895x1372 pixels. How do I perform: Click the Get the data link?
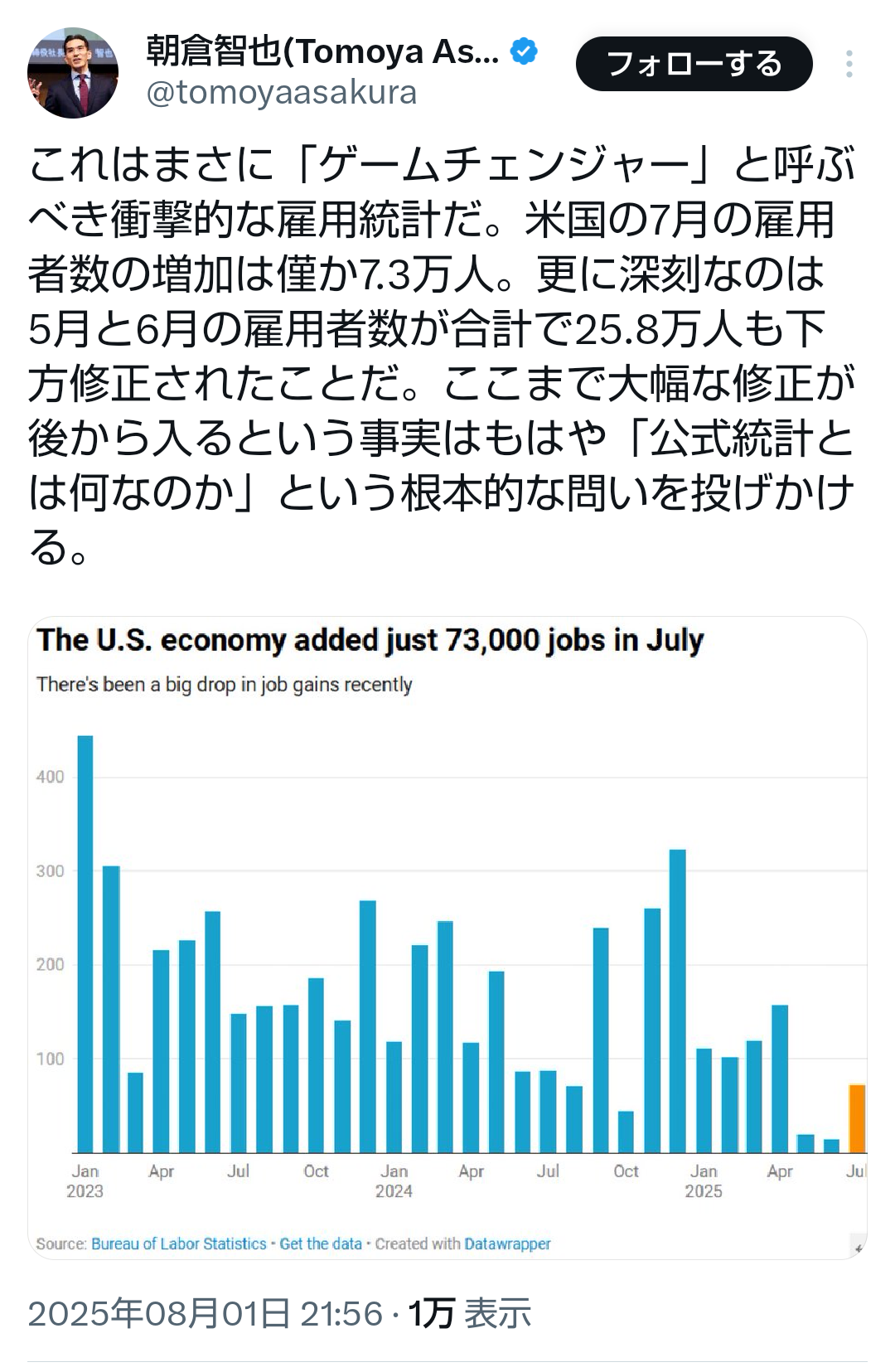(x=321, y=1244)
